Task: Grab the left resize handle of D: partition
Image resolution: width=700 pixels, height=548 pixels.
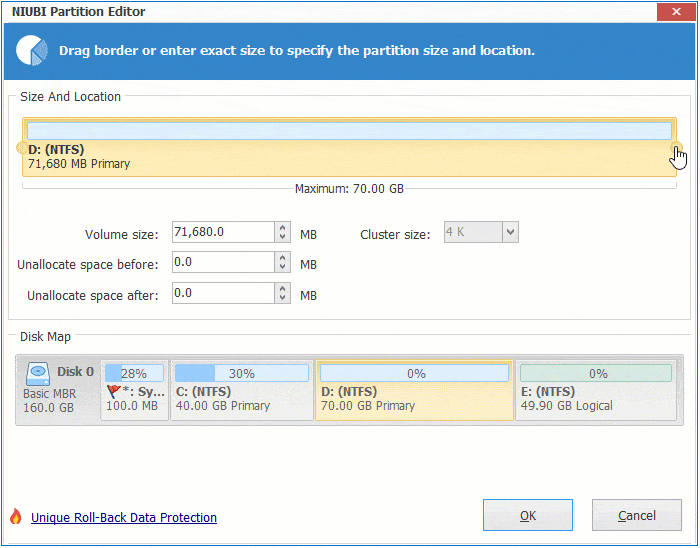Action: 23,148
